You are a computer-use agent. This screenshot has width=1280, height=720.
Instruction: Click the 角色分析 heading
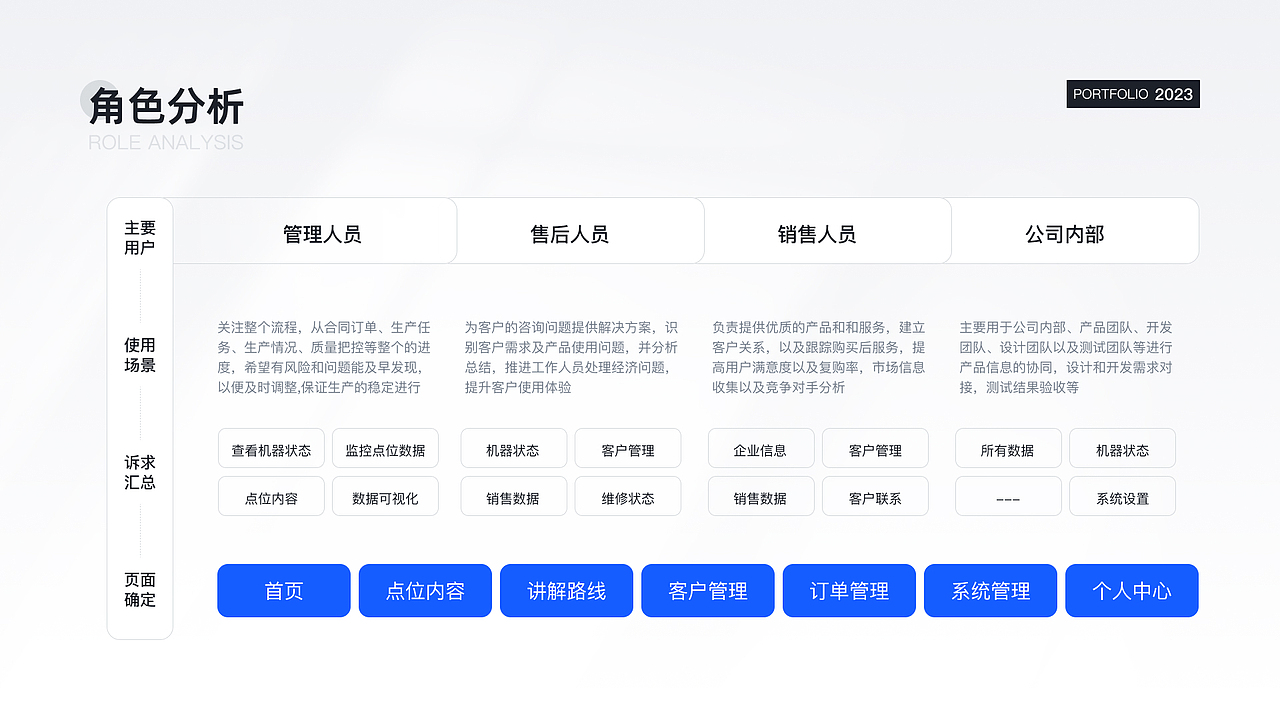[x=166, y=106]
